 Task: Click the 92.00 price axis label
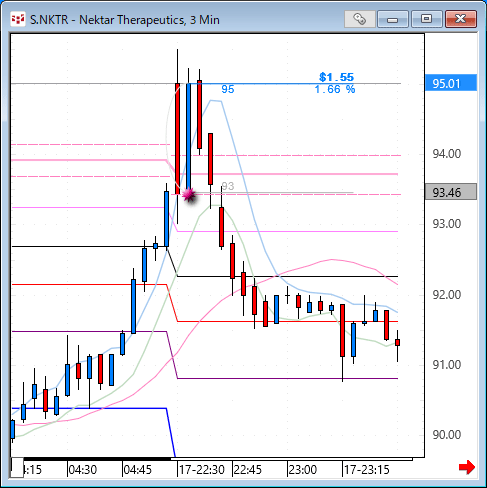coord(447,295)
